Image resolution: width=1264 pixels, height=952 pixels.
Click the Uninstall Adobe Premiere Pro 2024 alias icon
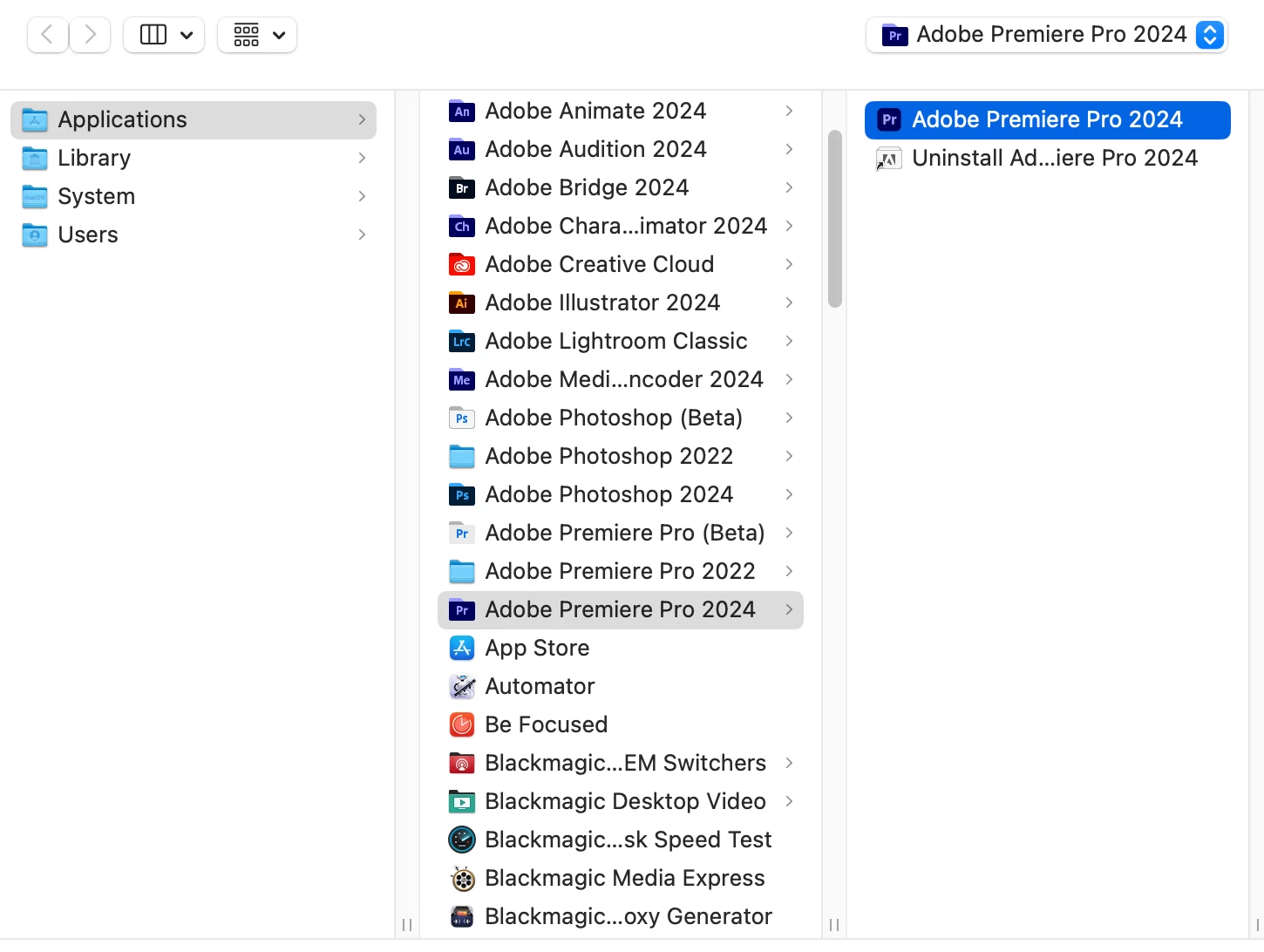[888, 158]
